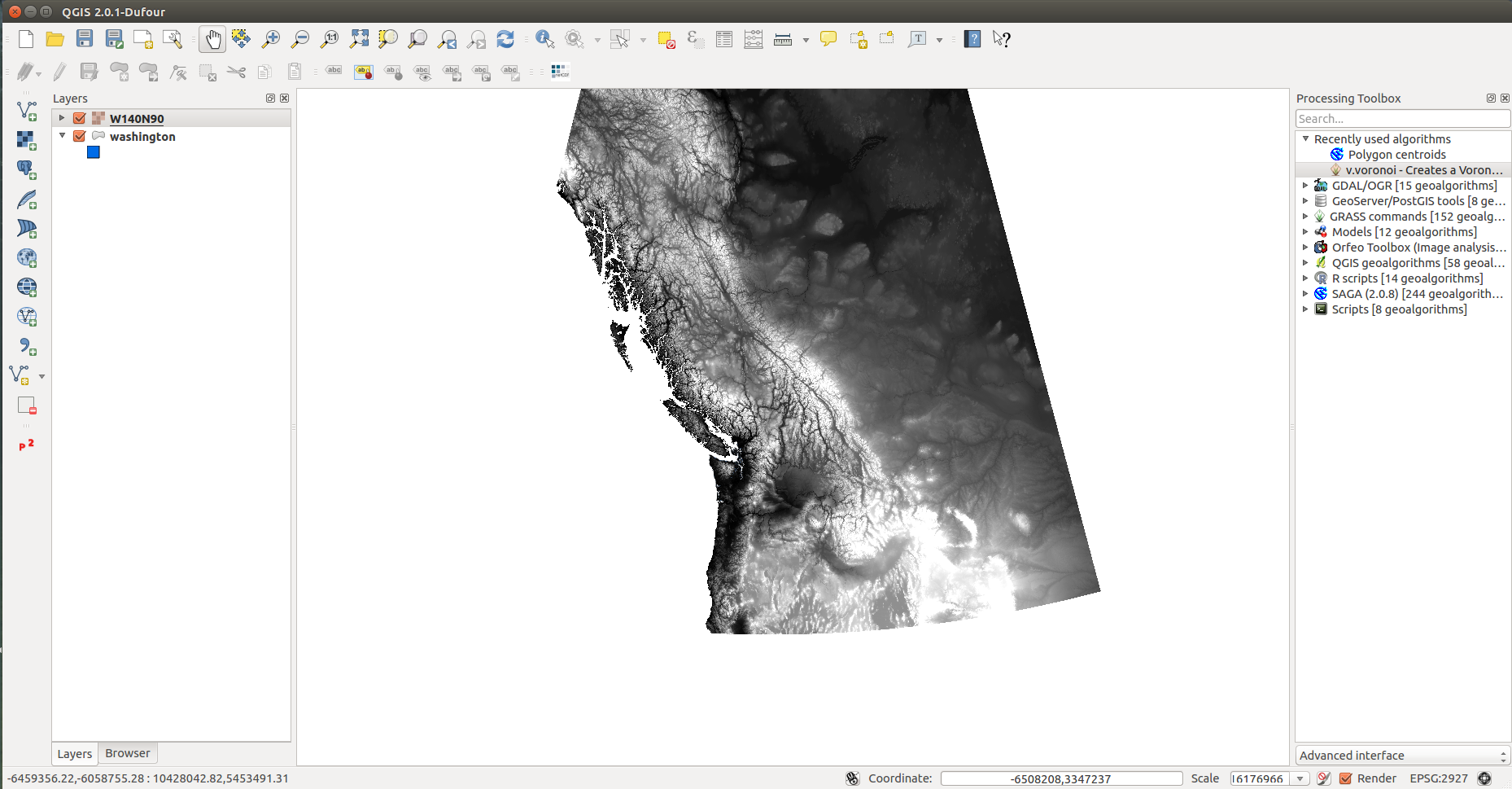1512x789 pixels.
Task: Click the blue washington layer symbol swatch
Action: (94, 152)
